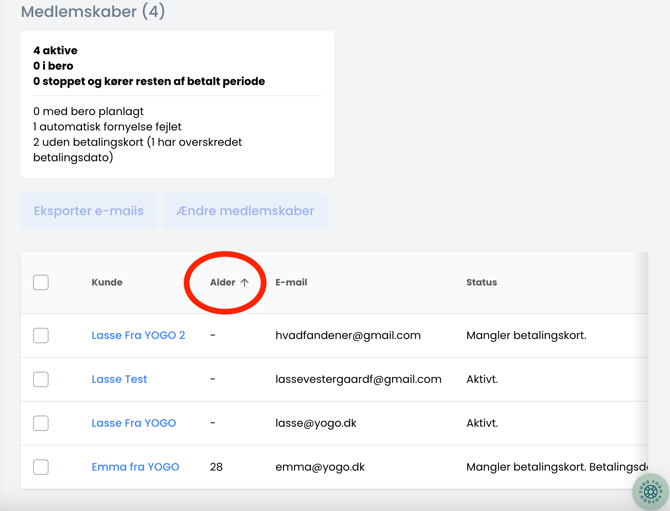Open the round YOGO widget icon
Viewport: 670px width, 511px height.
point(650,491)
